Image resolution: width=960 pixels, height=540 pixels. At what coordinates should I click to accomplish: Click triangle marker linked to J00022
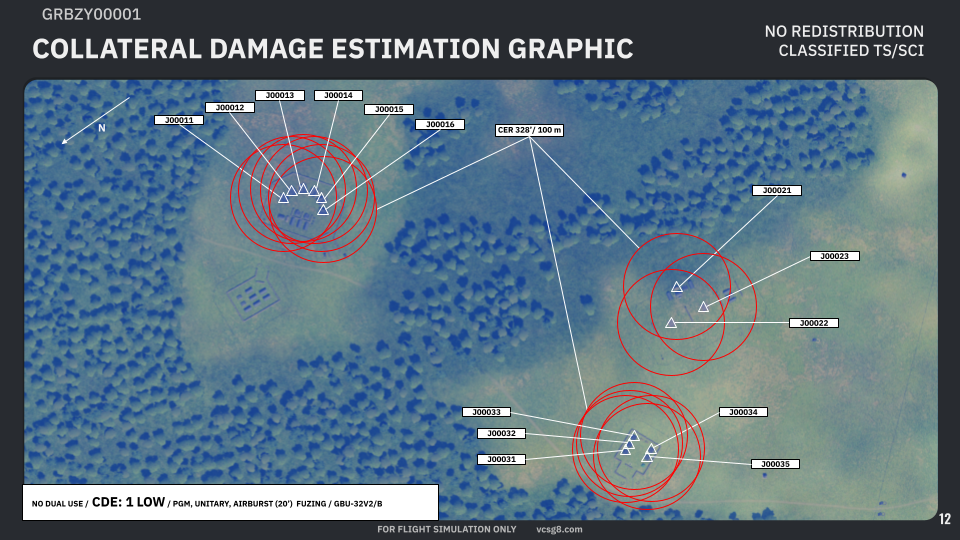(x=671, y=323)
